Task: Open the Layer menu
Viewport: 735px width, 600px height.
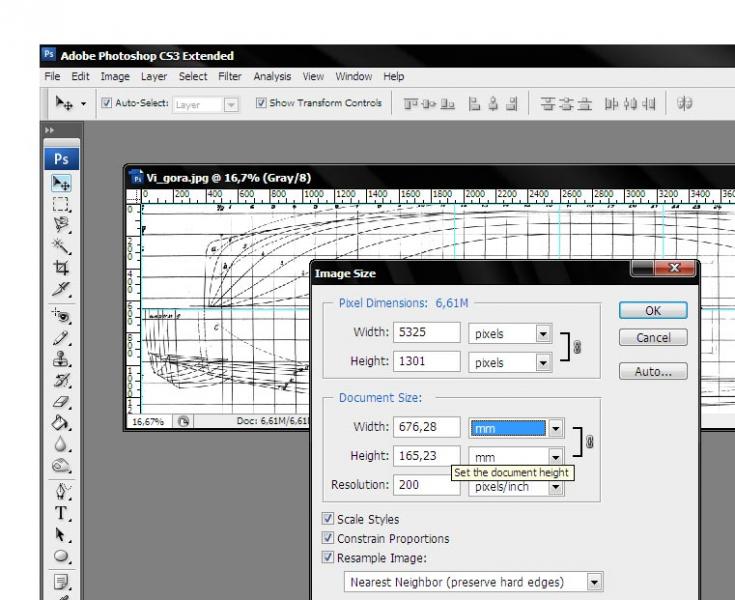Action: click(x=154, y=76)
